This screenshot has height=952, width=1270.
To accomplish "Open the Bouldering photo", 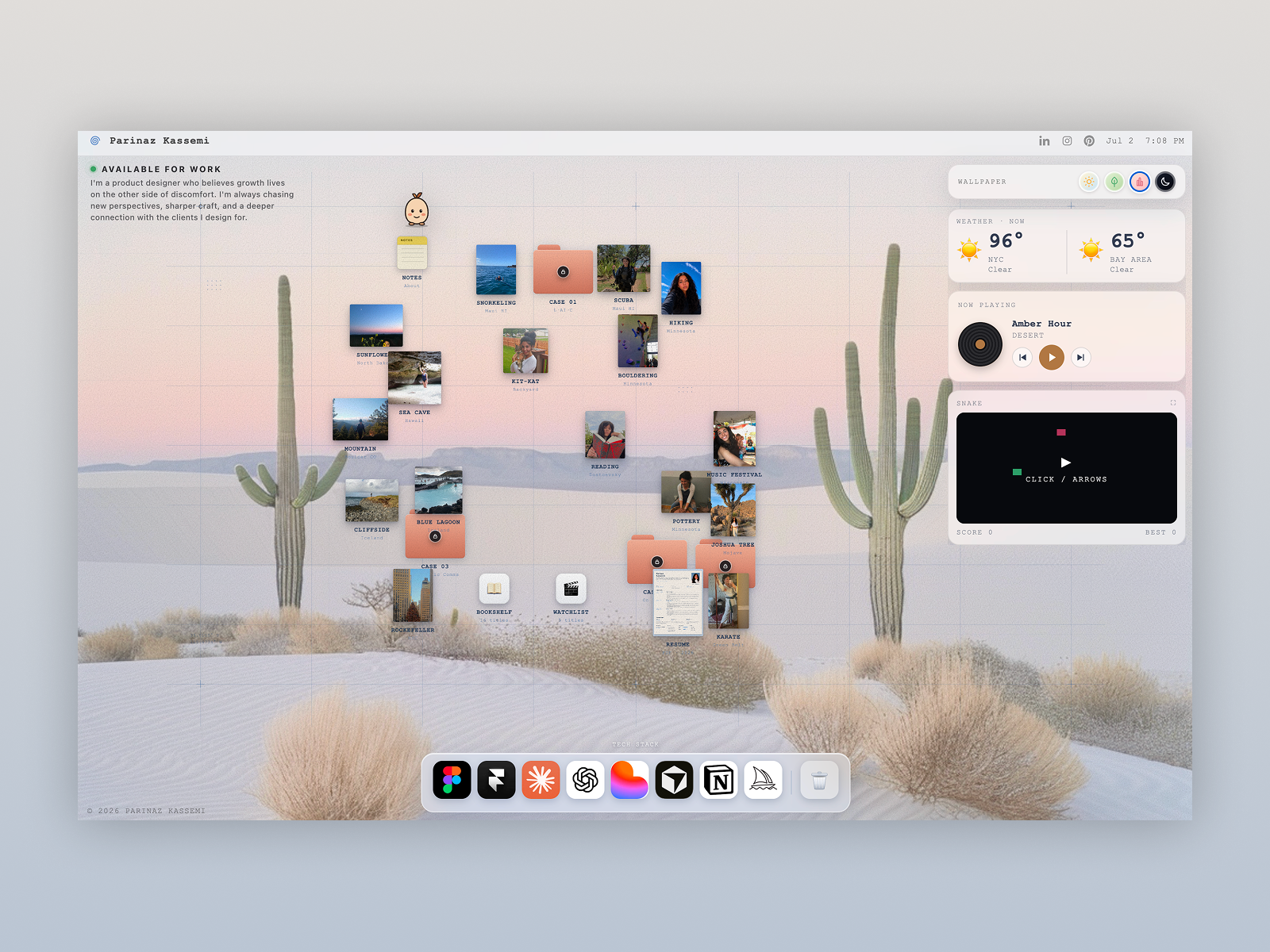I will 637,341.
